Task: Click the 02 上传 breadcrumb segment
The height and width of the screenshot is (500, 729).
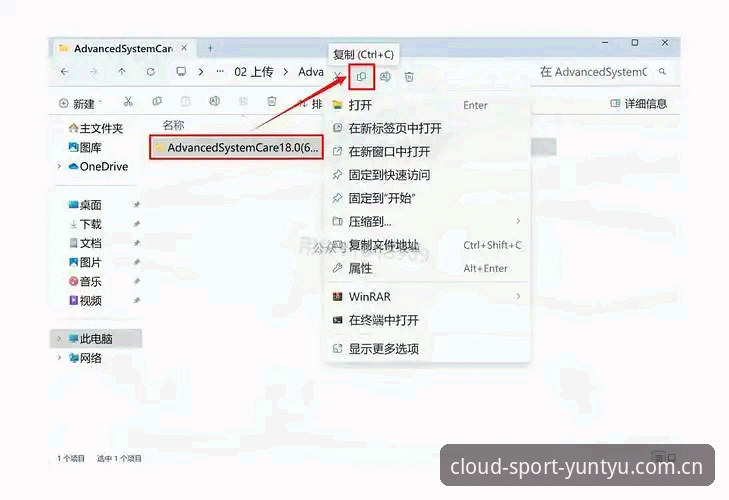Action: pos(253,72)
